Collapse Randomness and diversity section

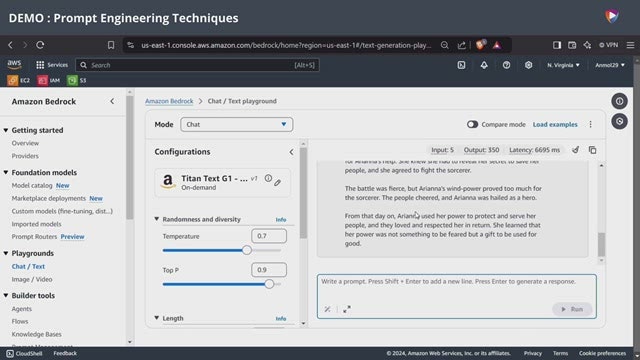tap(157, 219)
